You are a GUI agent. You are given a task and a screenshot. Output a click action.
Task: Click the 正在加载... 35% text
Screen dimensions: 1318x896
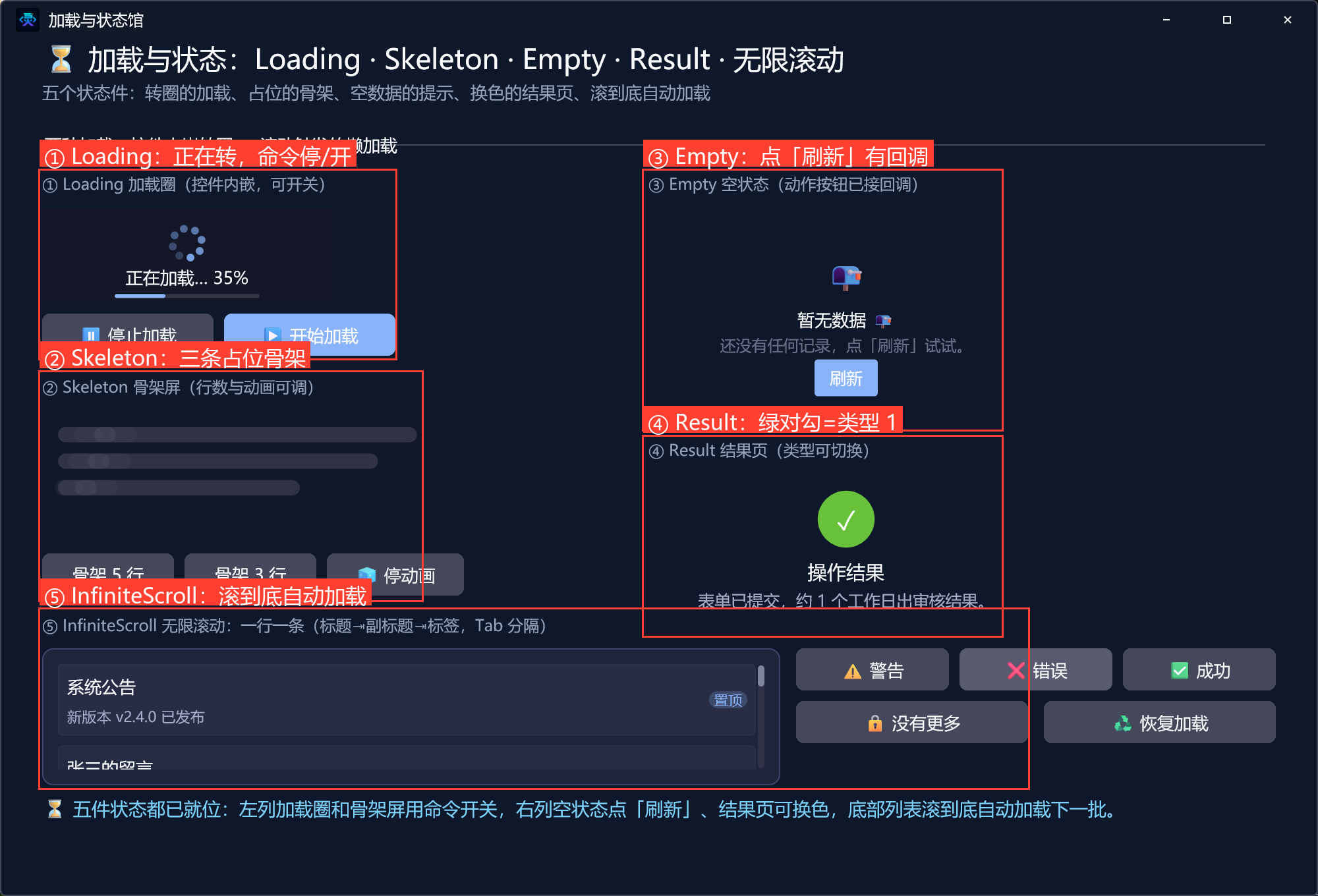coord(187,277)
